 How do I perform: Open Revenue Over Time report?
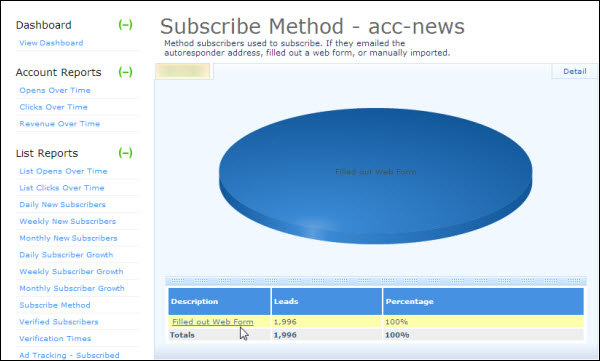click(60, 124)
